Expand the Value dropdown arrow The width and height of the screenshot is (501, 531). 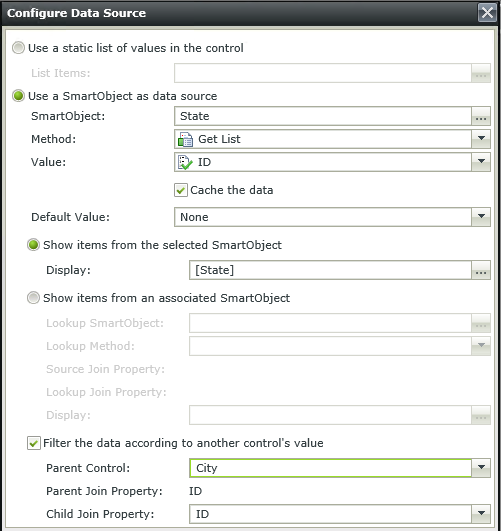click(481, 162)
